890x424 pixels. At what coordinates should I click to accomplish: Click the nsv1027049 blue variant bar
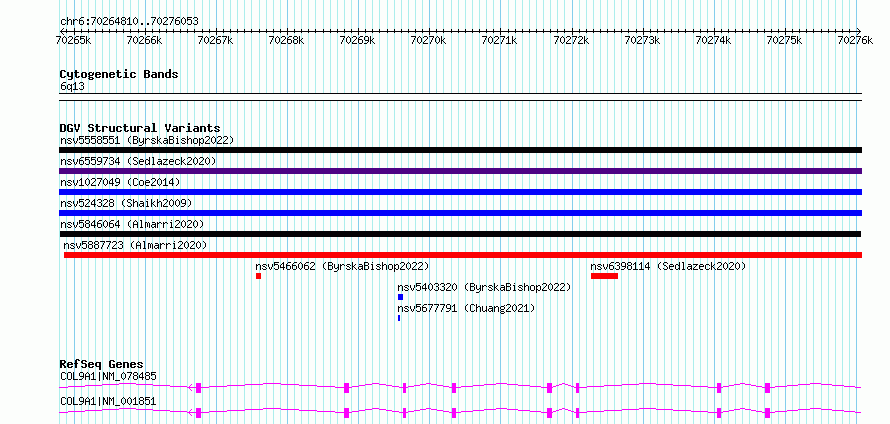(x=460, y=192)
